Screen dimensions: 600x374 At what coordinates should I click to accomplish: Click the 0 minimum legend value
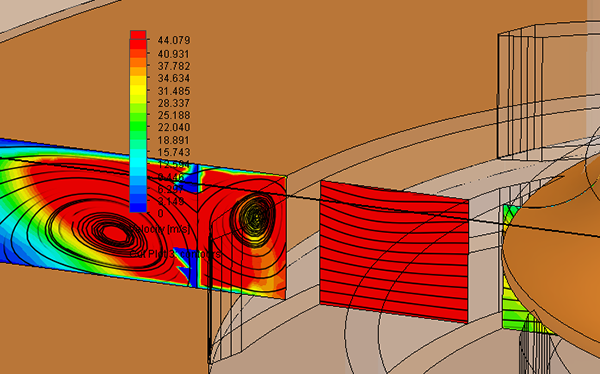(x=160, y=213)
